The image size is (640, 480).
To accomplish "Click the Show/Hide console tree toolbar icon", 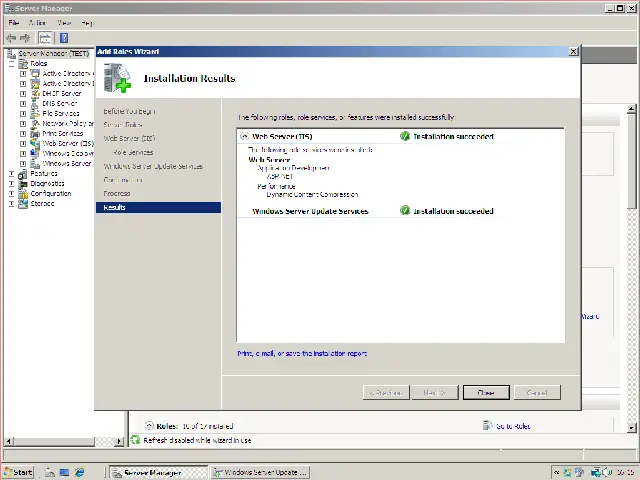I will (x=45, y=38).
